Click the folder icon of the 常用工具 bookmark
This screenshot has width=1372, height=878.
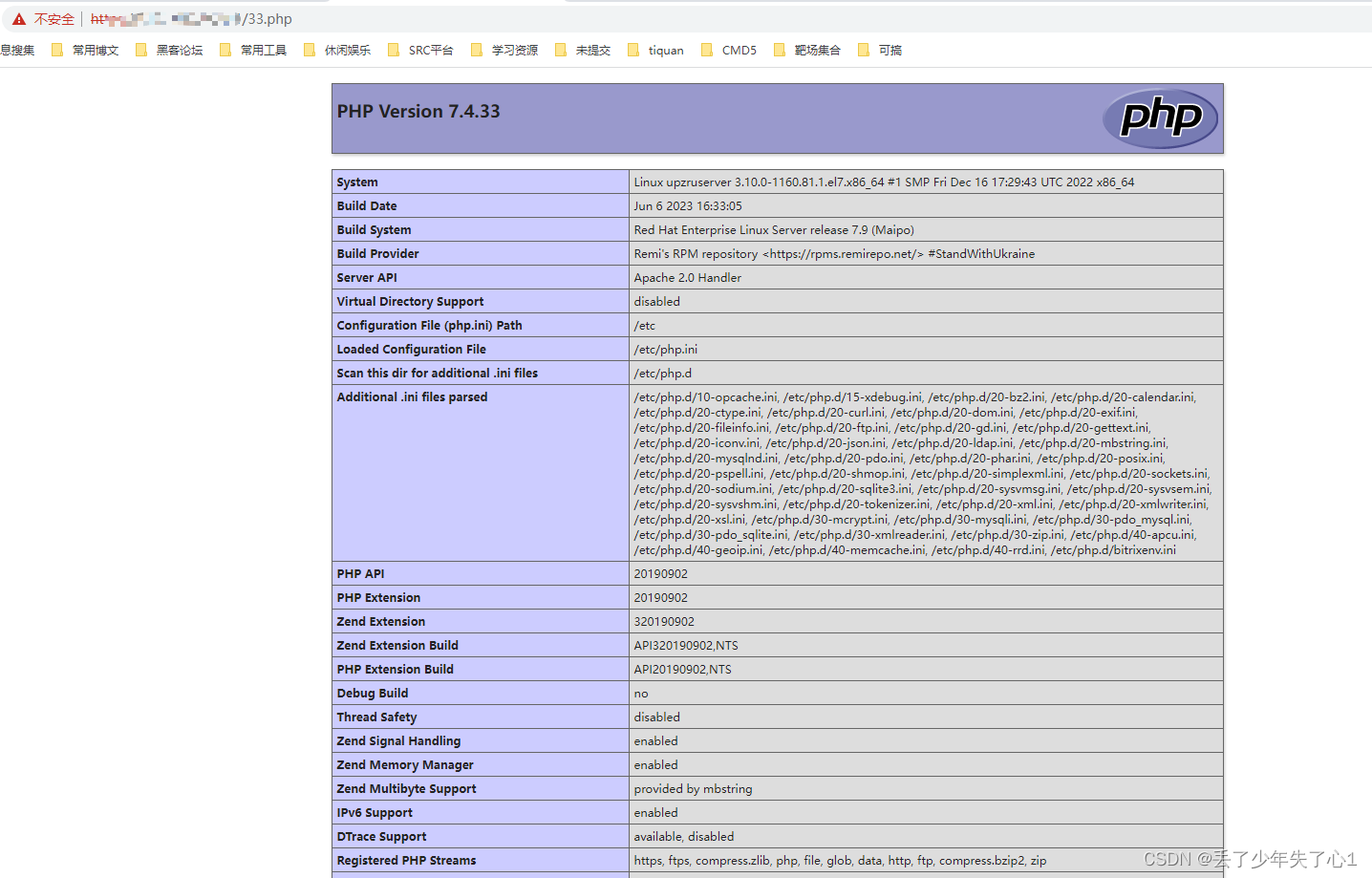coord(225,51)
